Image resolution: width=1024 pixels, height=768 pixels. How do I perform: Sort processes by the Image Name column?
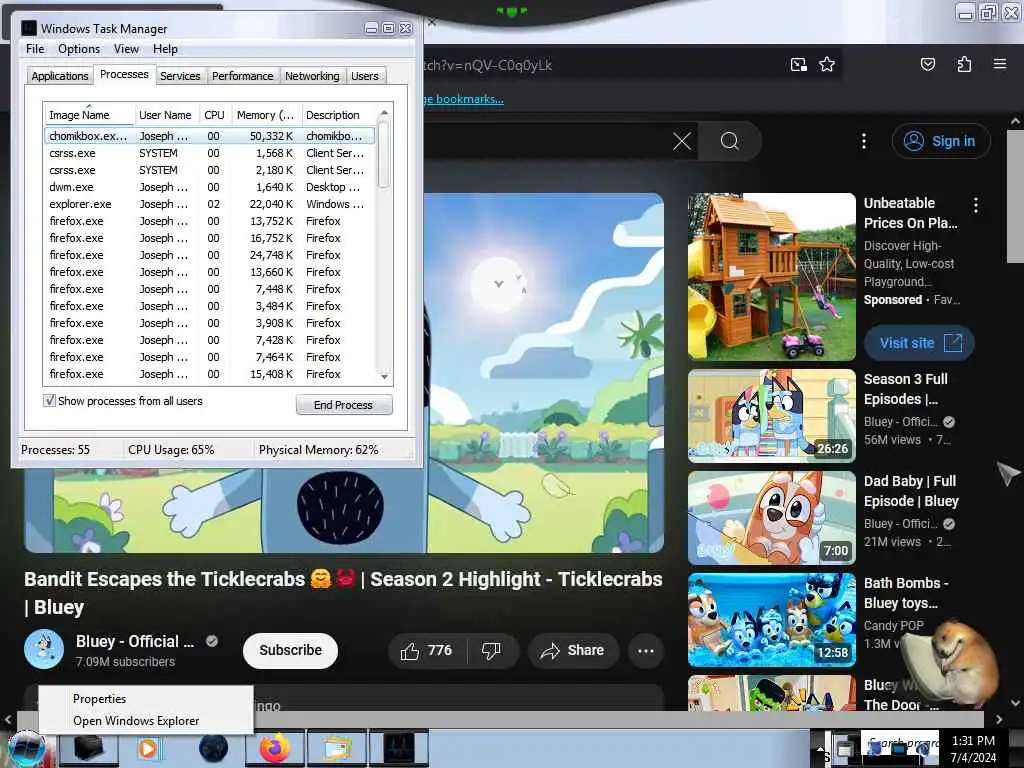(89, 115)
